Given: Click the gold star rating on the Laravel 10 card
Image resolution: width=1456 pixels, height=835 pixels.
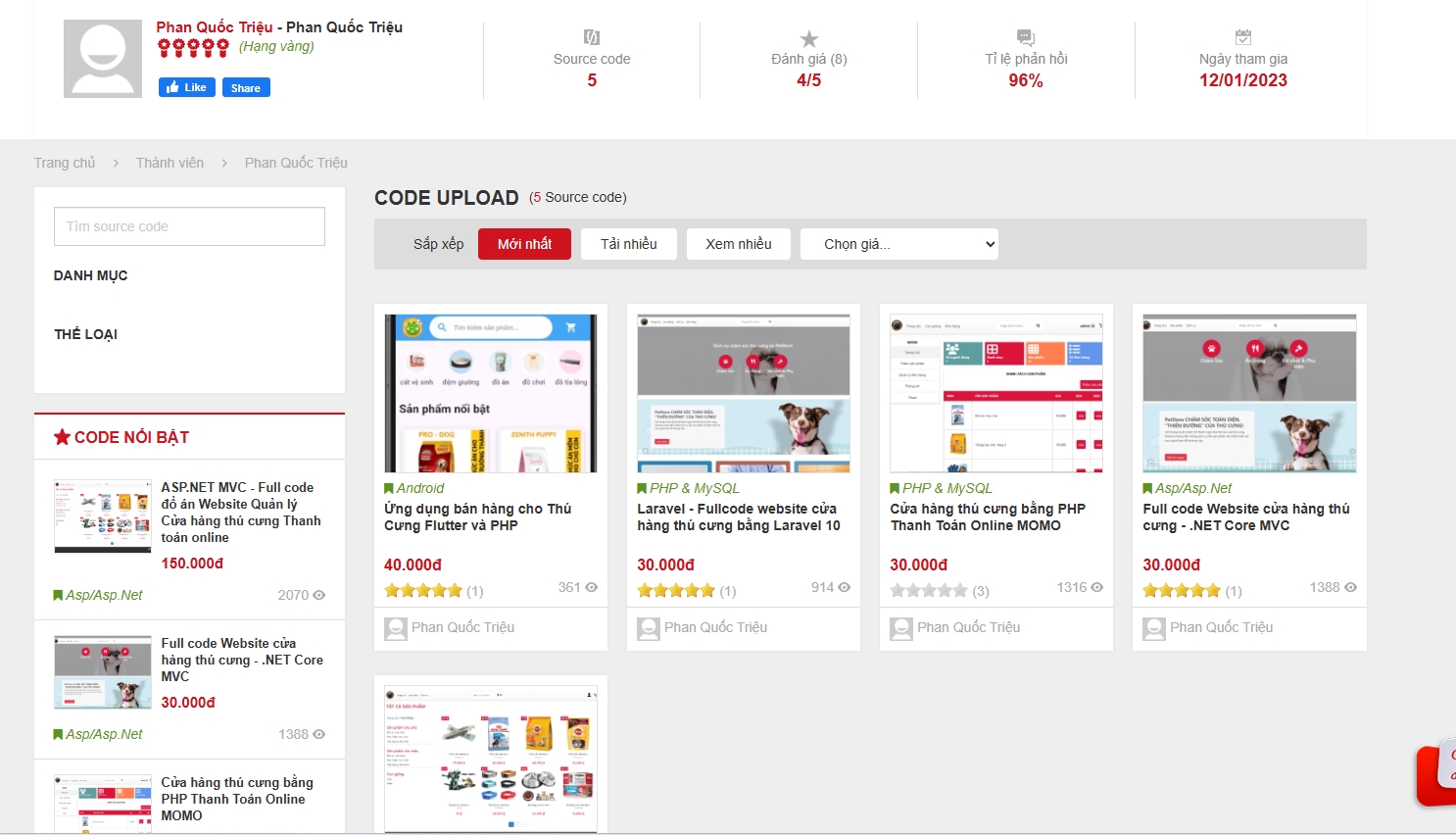Looking at the screenshot, I should (676, 590).
